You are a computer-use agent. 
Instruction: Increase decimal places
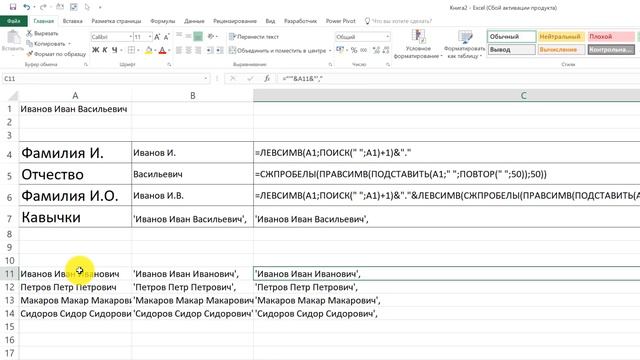(376, 50)
